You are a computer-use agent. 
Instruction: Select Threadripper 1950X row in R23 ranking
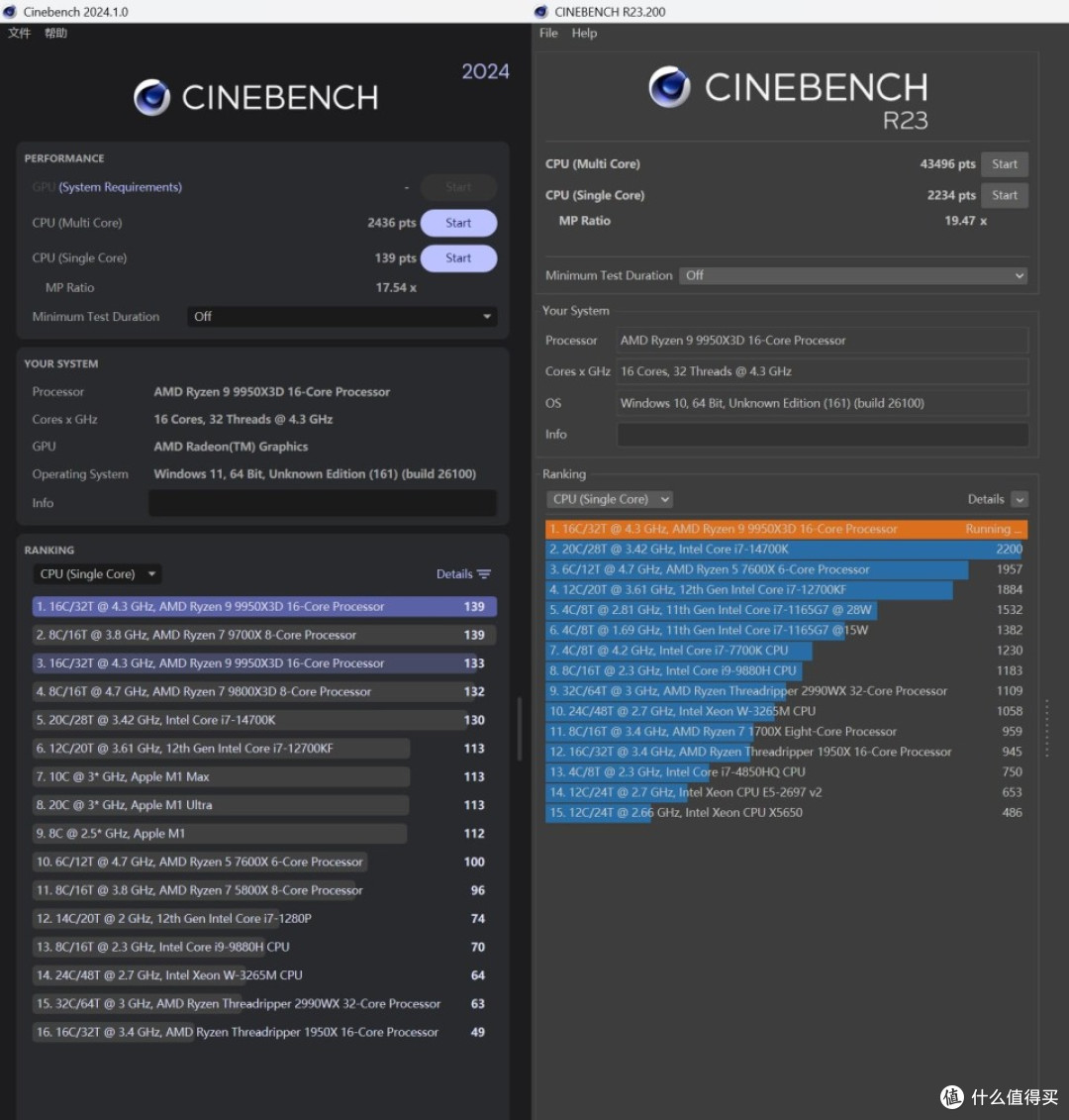786,752
